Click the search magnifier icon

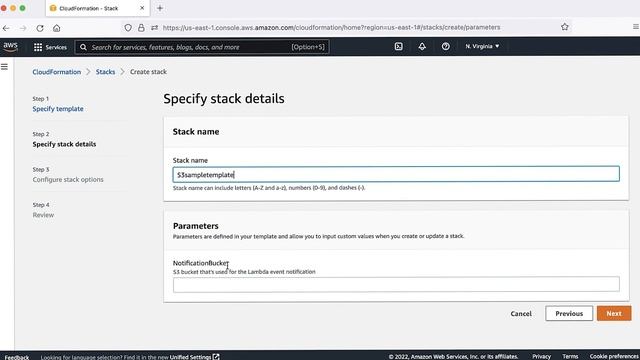click(83, 47)
